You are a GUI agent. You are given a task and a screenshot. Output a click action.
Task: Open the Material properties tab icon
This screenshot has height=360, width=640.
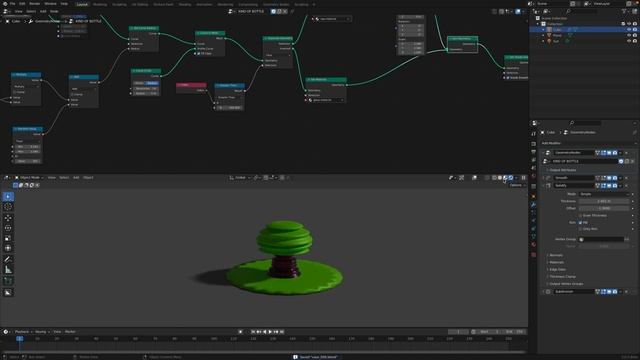click(533, 244)
